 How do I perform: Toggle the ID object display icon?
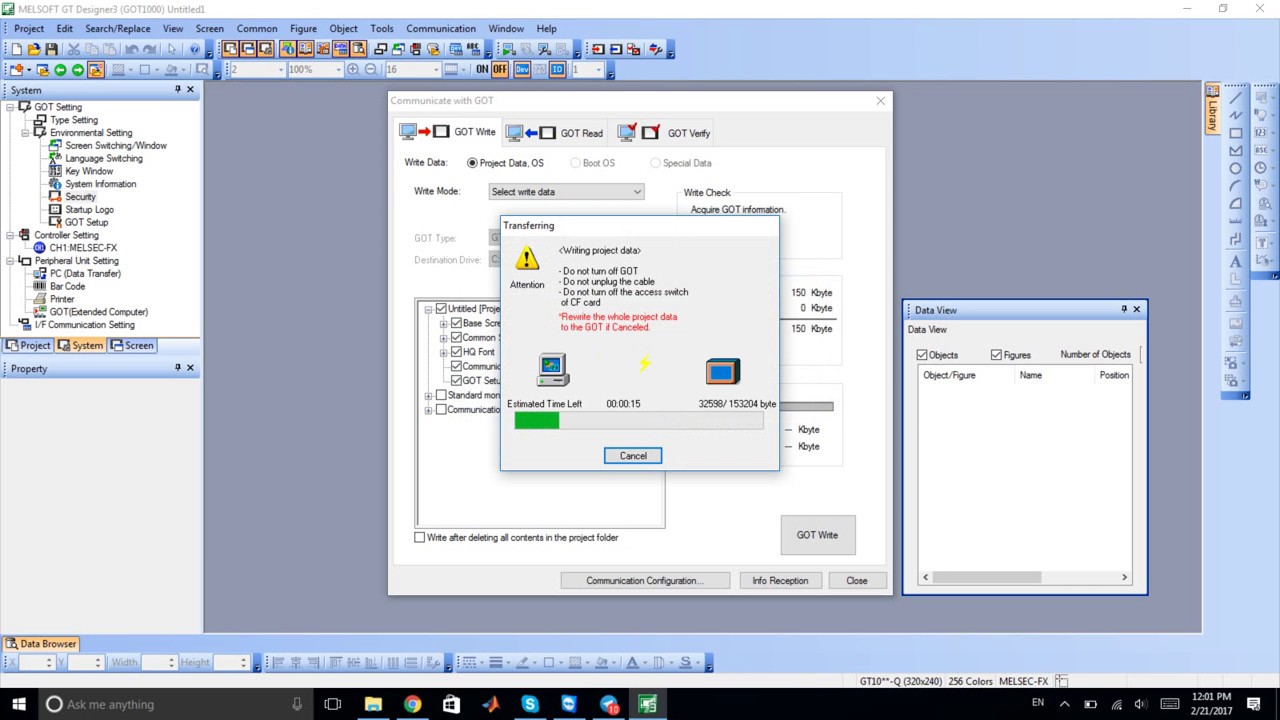pyautogui.click(x=557, y=70)
